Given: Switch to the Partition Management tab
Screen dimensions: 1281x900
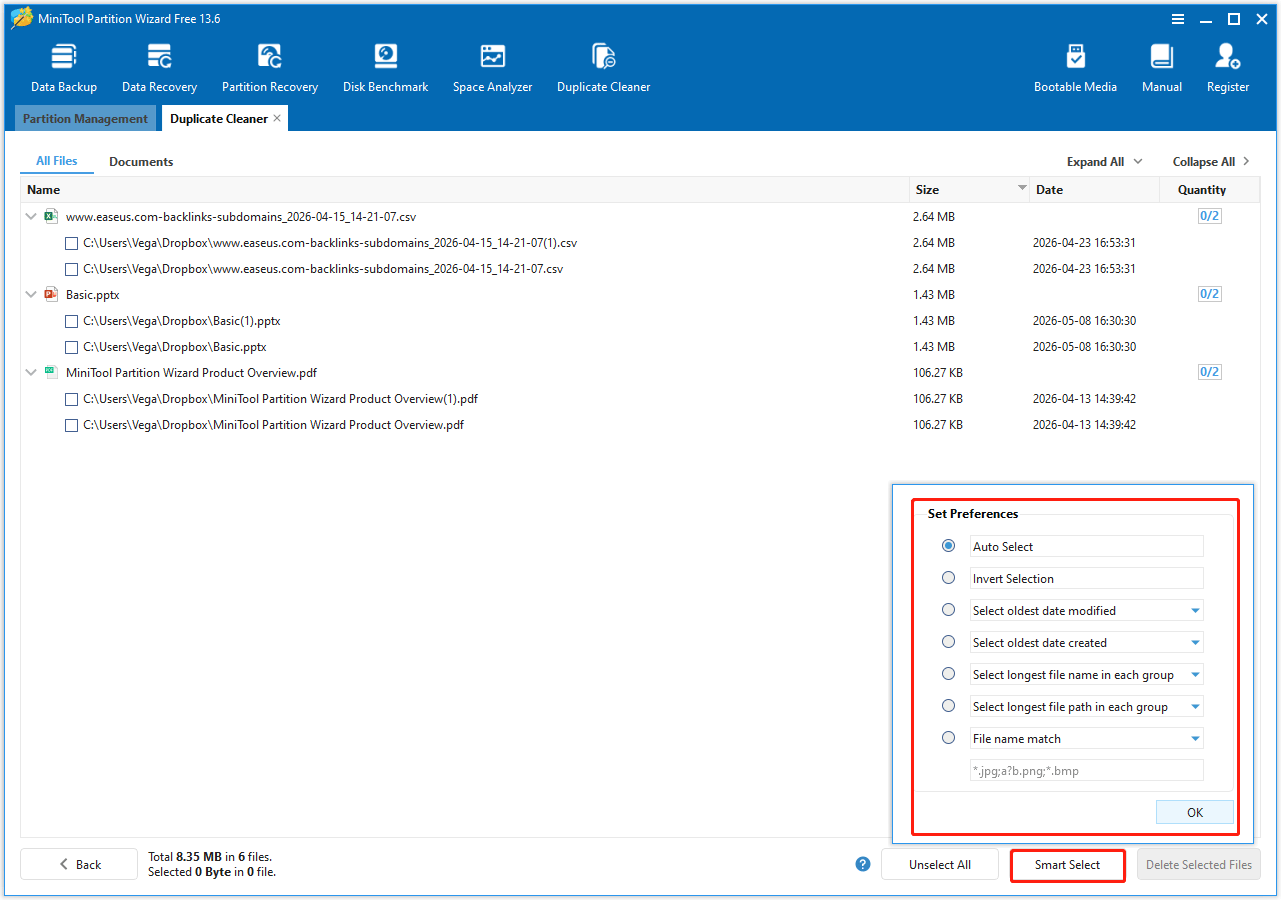Looking at the screenshot, I should coord(85,118).
